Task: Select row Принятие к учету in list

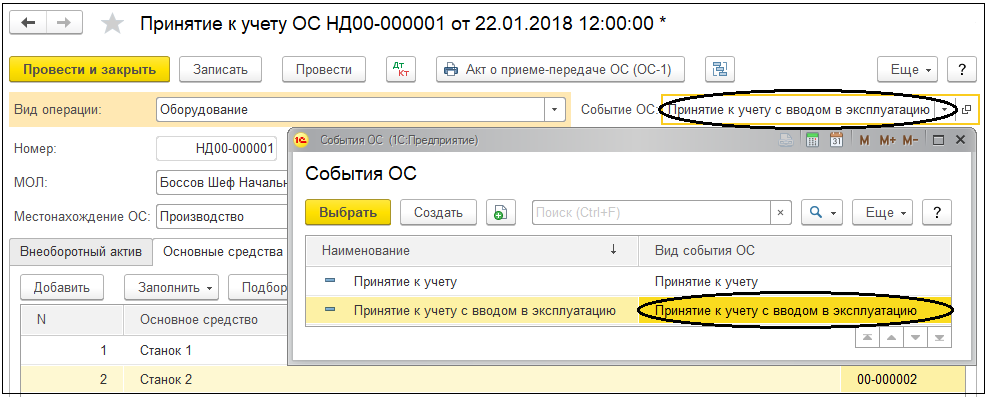Action: pyautogui.click(x=628, y=281)
